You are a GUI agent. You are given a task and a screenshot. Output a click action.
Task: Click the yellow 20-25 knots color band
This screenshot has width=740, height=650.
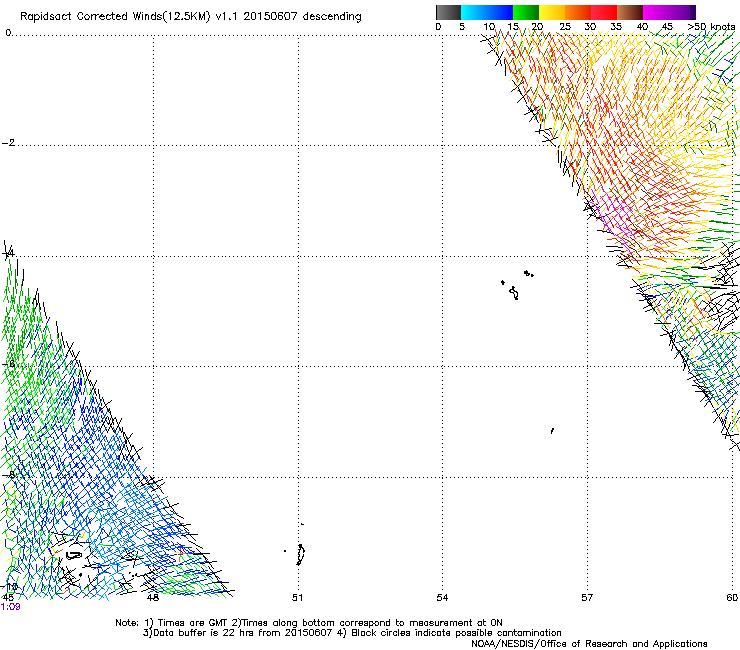tap(552, 12)
